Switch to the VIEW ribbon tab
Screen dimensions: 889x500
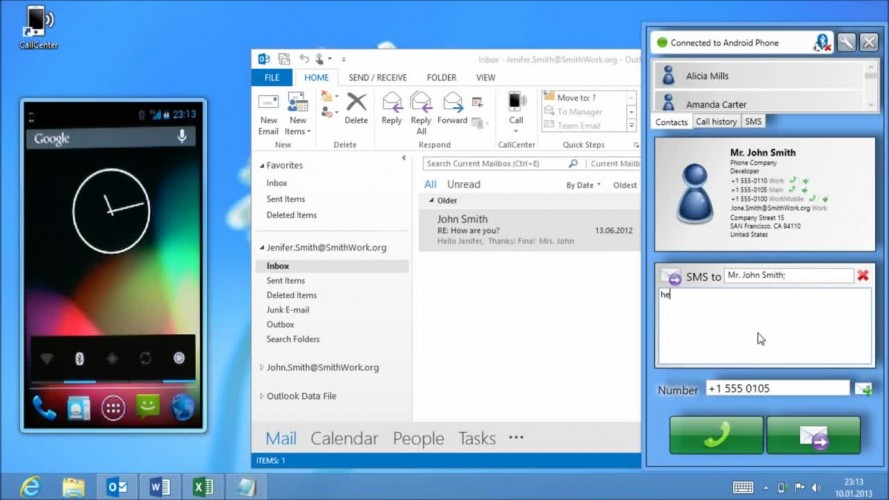click(485, 77)
